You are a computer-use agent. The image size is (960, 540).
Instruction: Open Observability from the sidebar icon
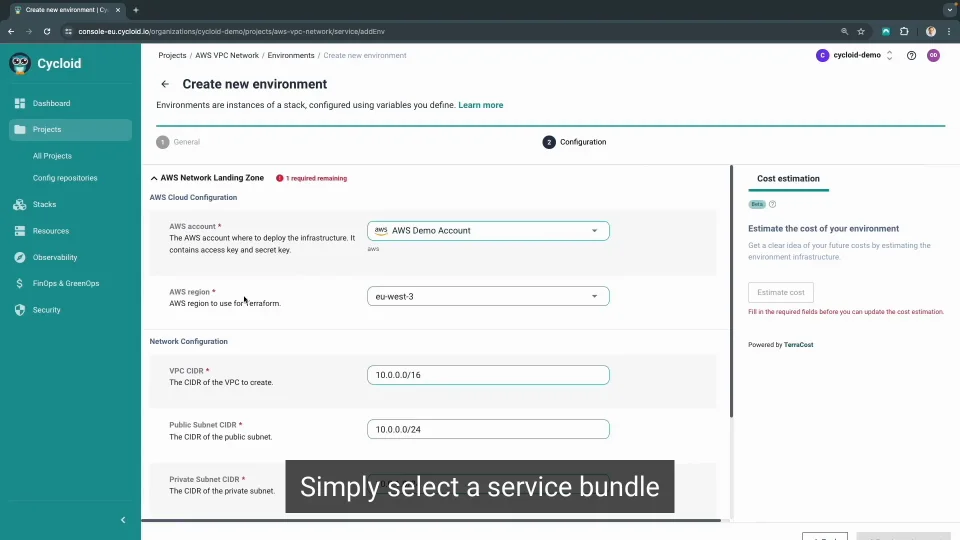coord(20,257)
